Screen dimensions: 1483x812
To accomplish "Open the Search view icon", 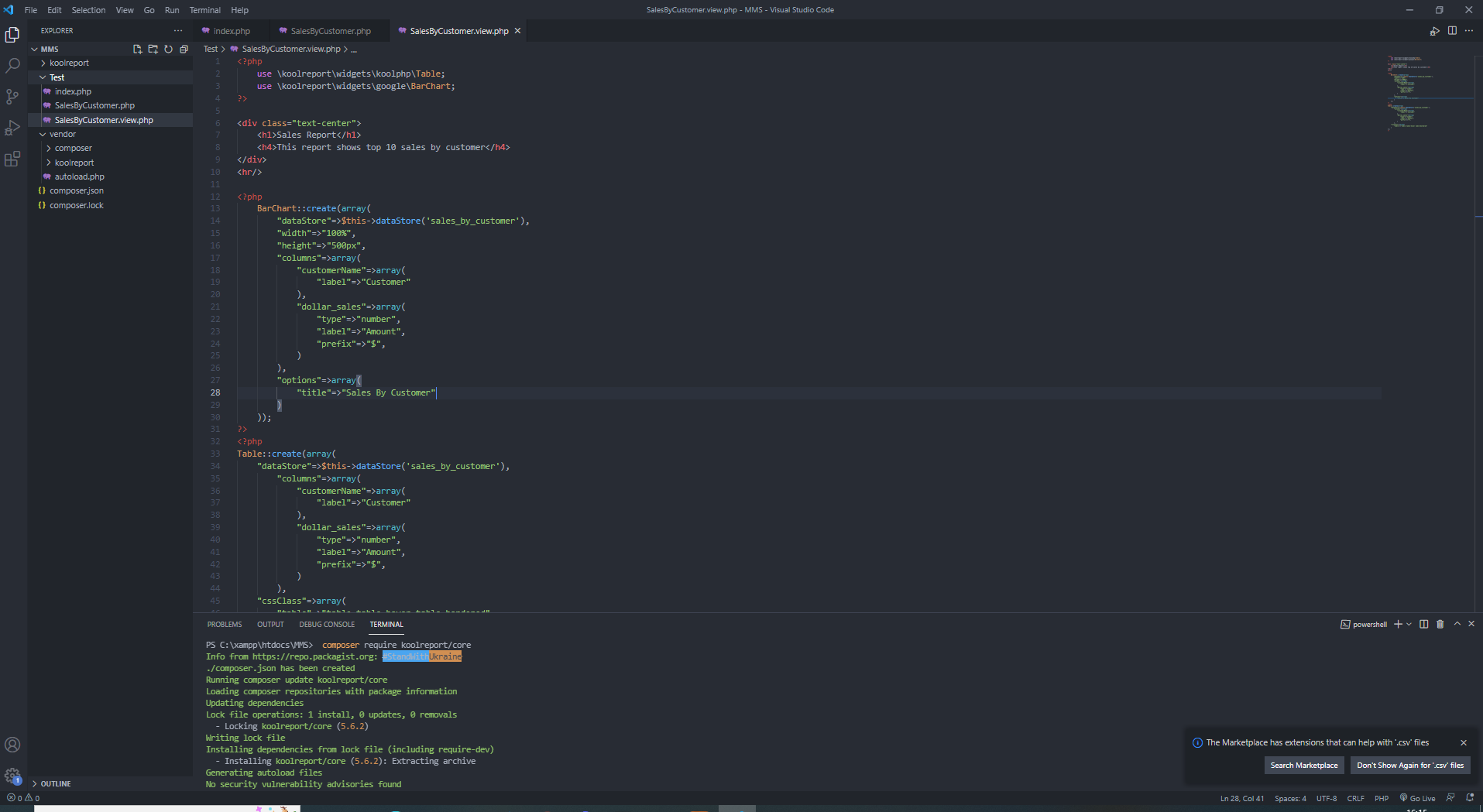I will (x=12, y=65).
